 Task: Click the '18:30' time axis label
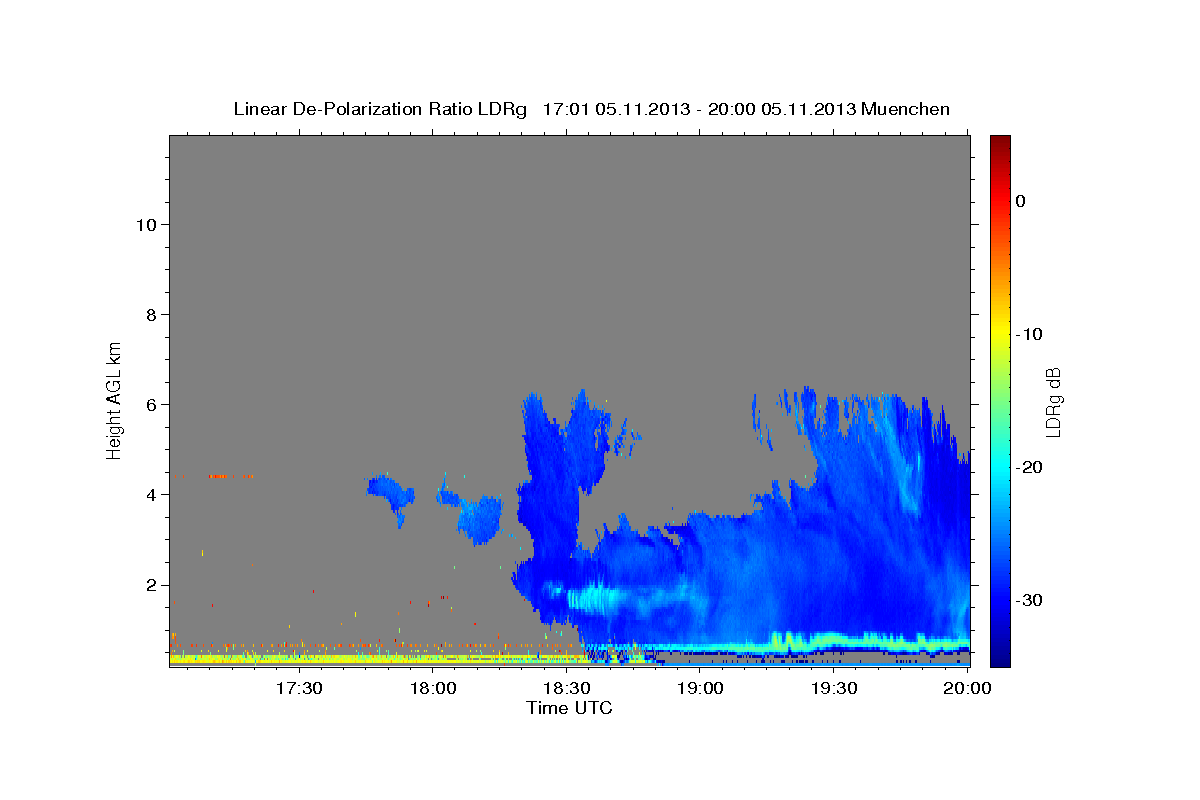coord(566,688)
